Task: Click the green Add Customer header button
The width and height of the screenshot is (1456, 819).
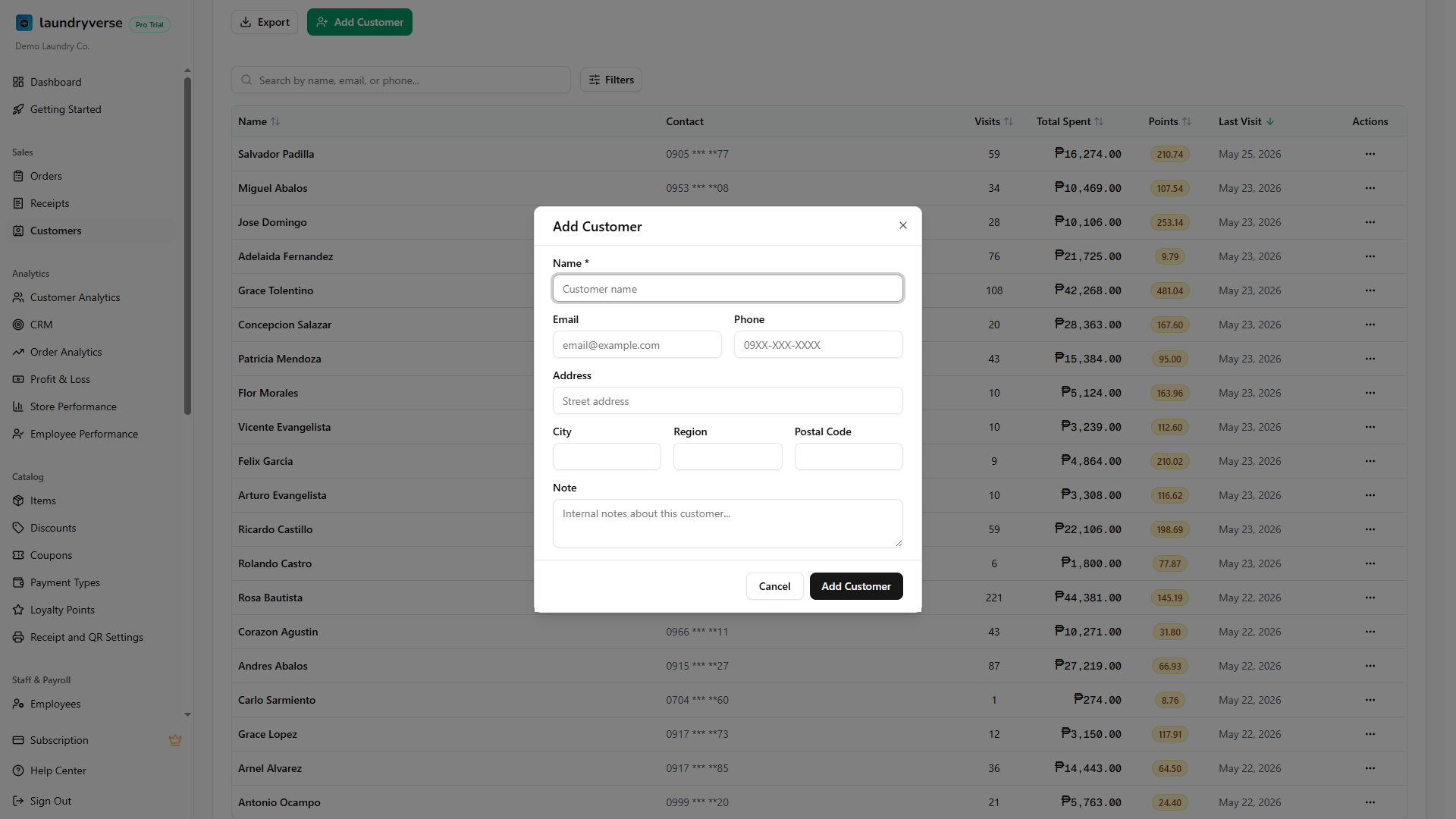Action: pyautogui.click(x=359, y=22)
